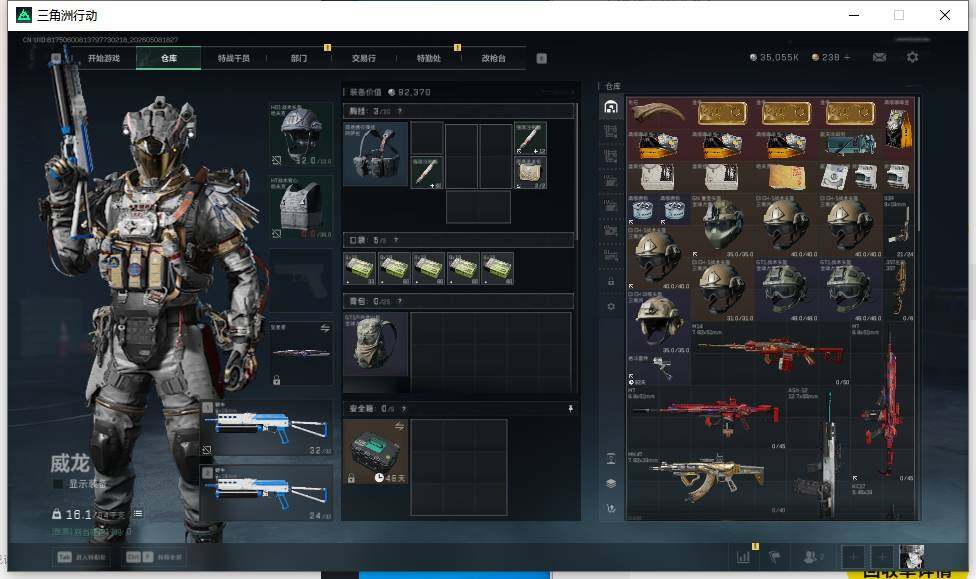Select the first blue shotgun weapon slot
The height and width of the screenshot is (579, 976).
pyautogui.click(x=267, y=428)
